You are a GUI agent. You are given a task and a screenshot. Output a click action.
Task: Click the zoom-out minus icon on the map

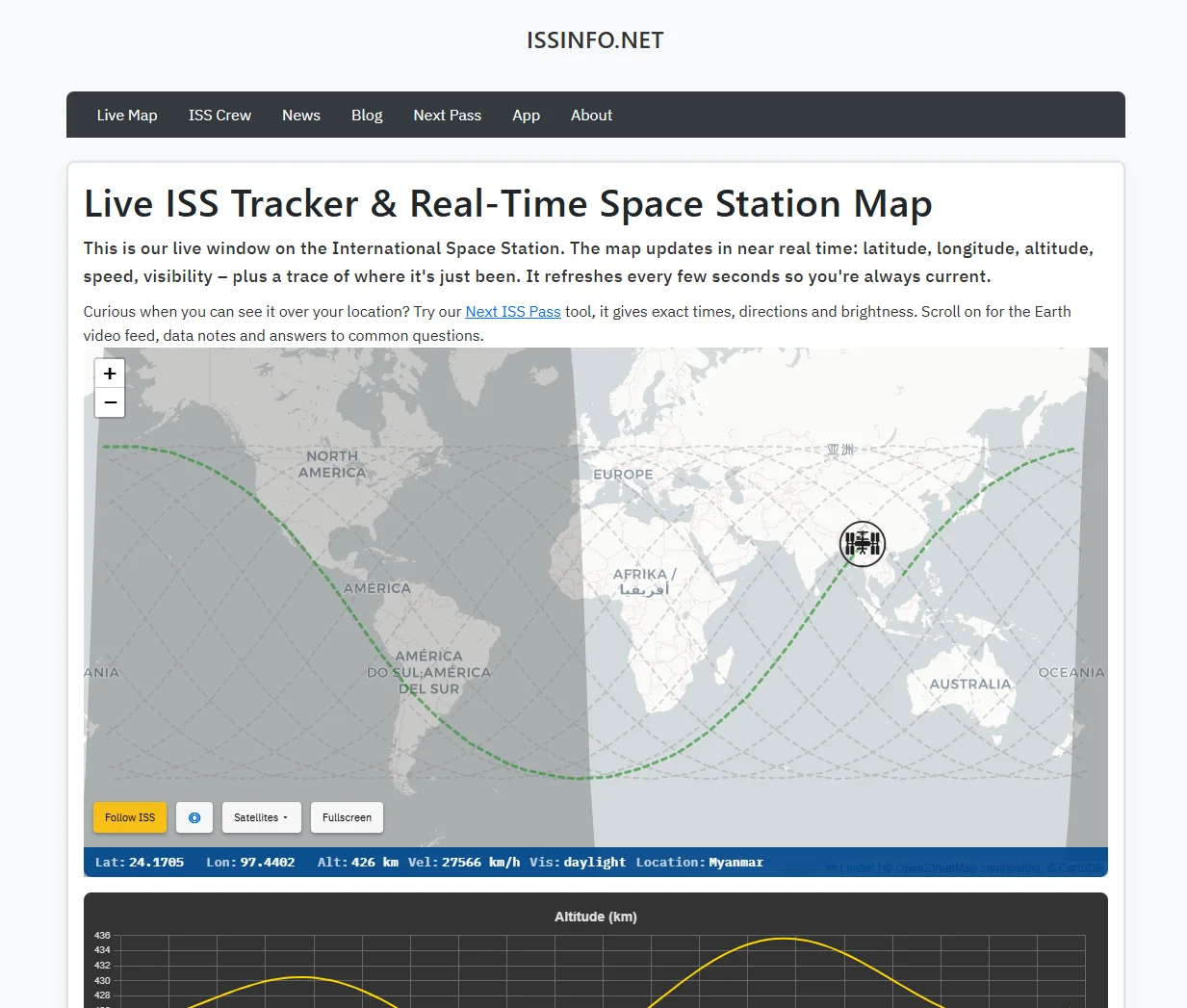pyautogui.click(x=110, y=402)
